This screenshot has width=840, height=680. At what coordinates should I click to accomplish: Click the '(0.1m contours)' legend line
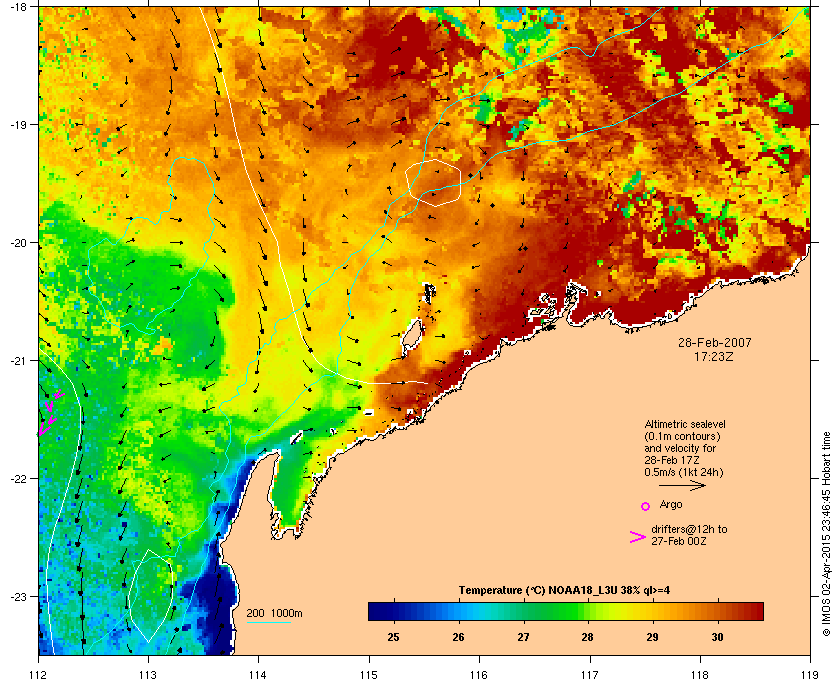pos(682,436)
